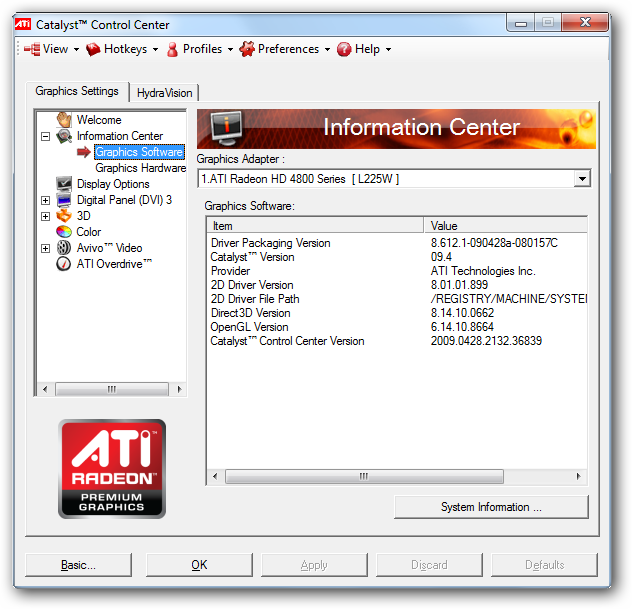Viewport: 632px width, 609px height.
Task: Expand the Avivo Video tree node
Action: tap(46, 248)
